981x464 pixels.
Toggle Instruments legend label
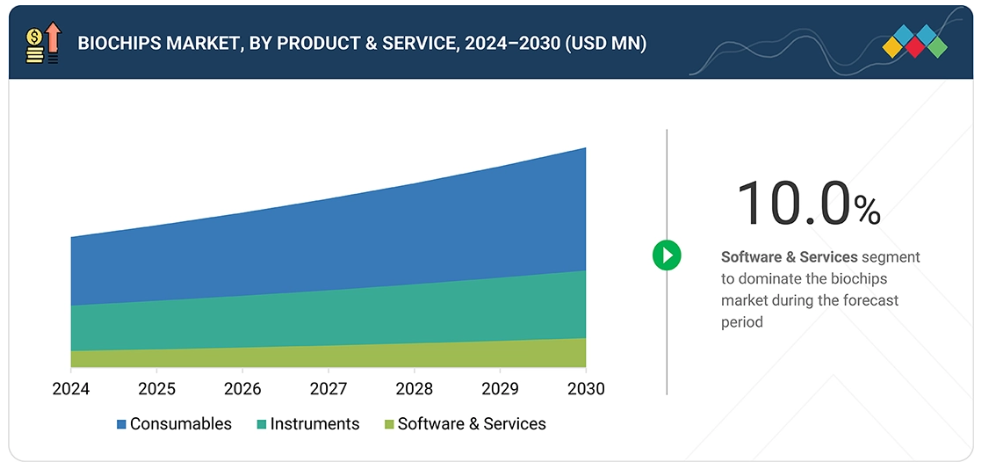pos(313,424)
